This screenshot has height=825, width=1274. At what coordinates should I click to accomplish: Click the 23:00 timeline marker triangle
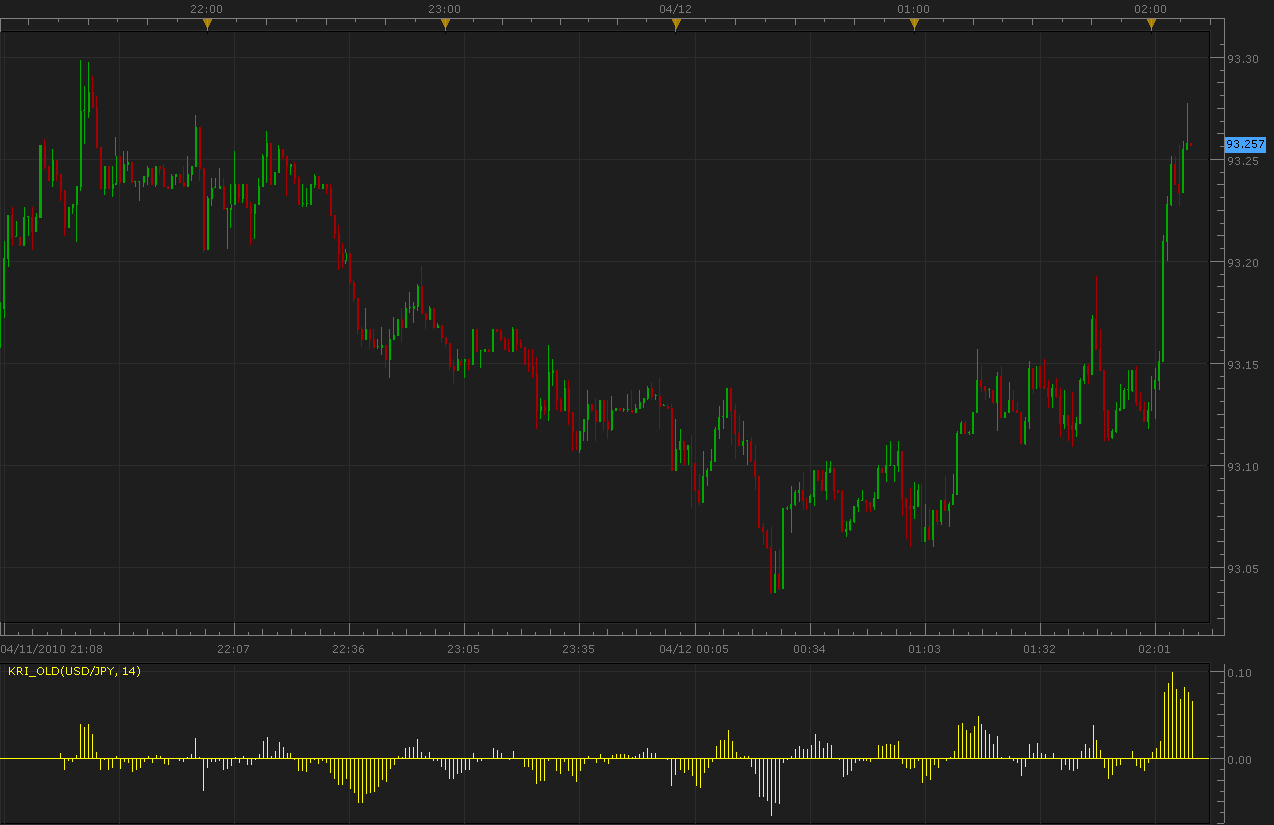point(445,24)
